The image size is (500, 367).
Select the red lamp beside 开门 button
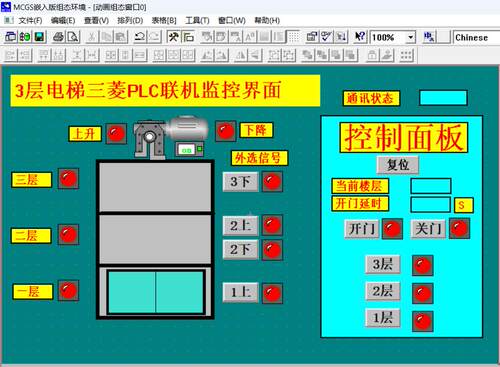pos(392,229)
